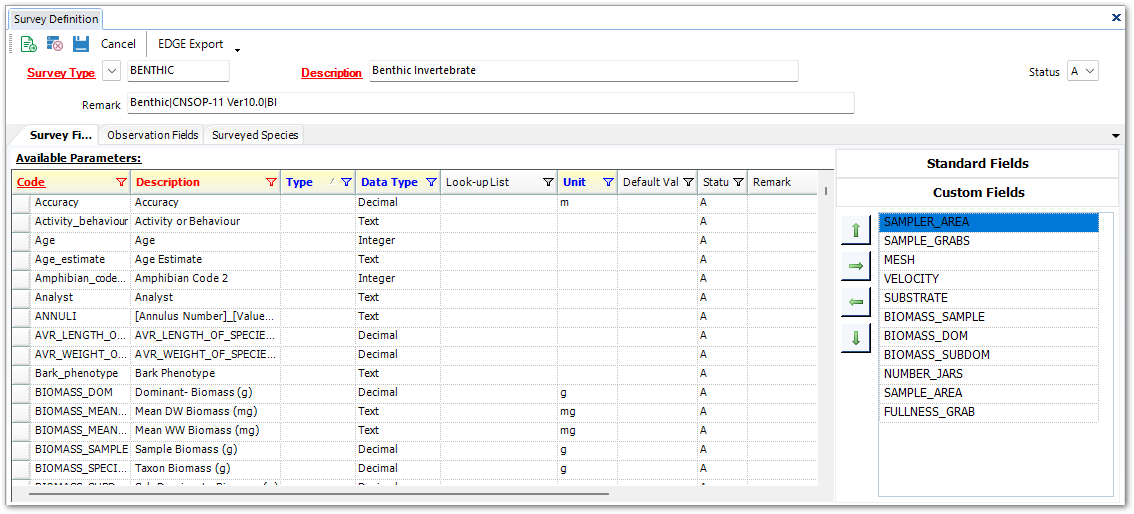The image size is (1134, 514).
Task: Click the new survey definition icon
Action: 29,44
